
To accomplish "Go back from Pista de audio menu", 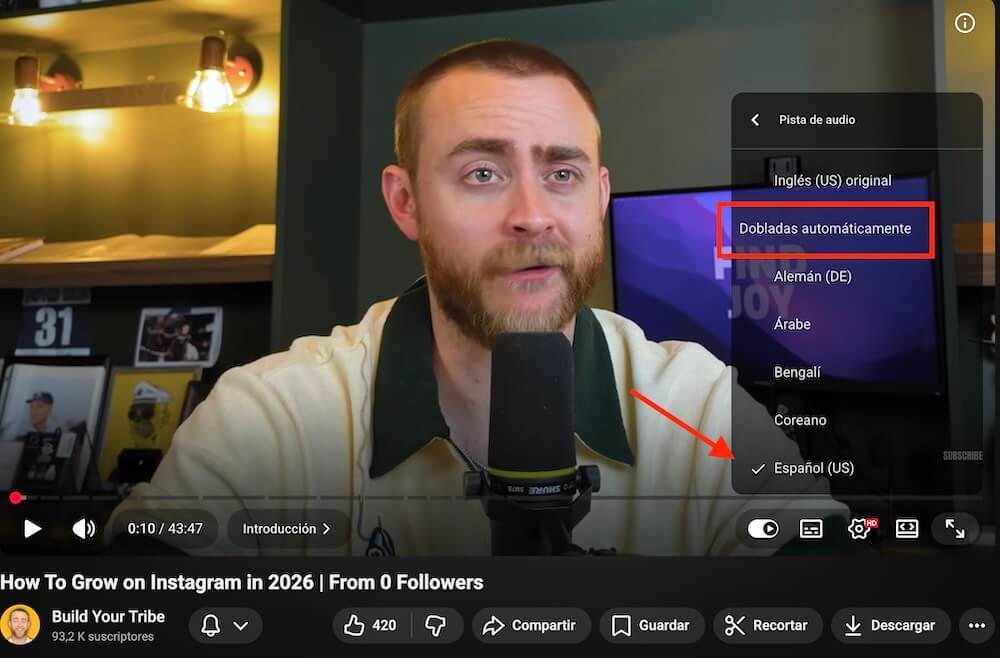I will tap(756, 120).
